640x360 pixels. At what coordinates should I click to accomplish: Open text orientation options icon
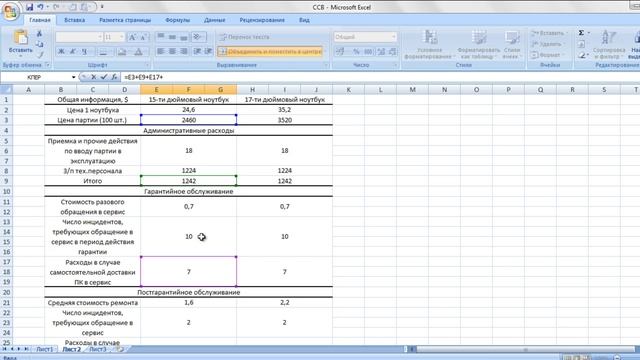(x=198, y=37)
